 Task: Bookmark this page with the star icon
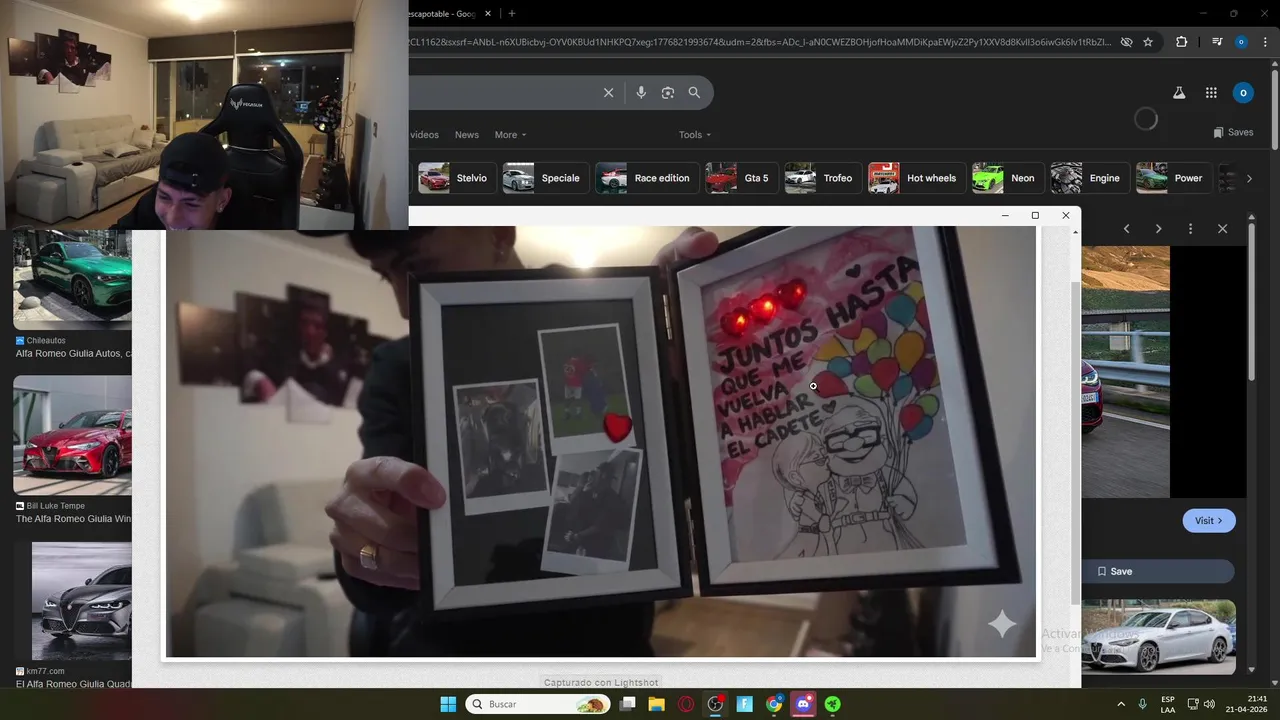(x=1148, y=42)
